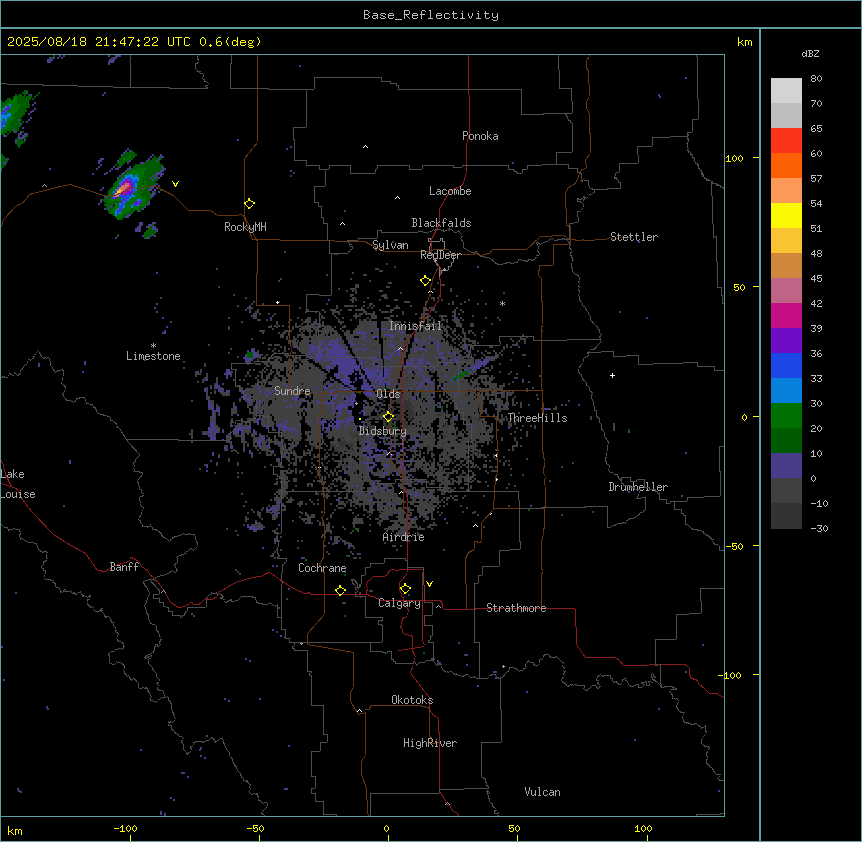Click the 80 value on the dBZ scale
The image size is (862, 842).
point(816,79)
